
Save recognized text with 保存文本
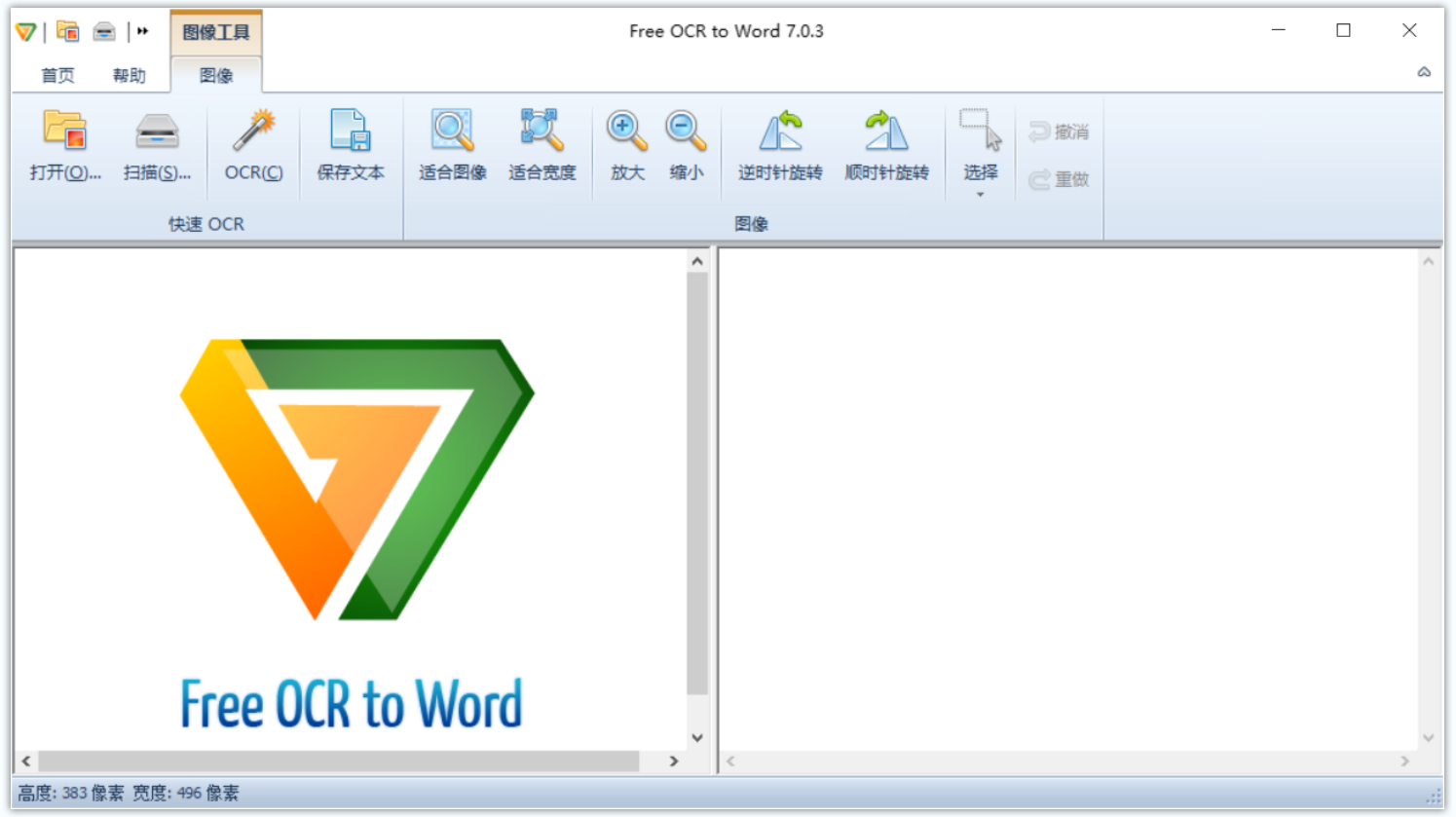pyautogui.click(x=351, y=146)
